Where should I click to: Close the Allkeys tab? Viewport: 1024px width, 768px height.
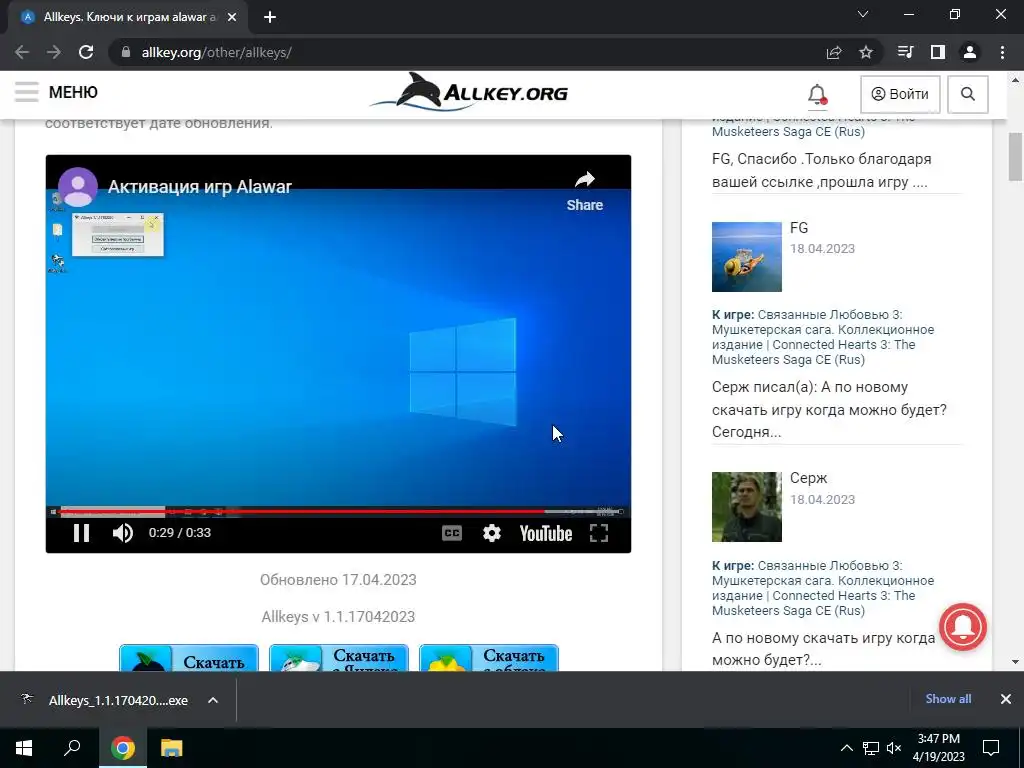point(232,17)
